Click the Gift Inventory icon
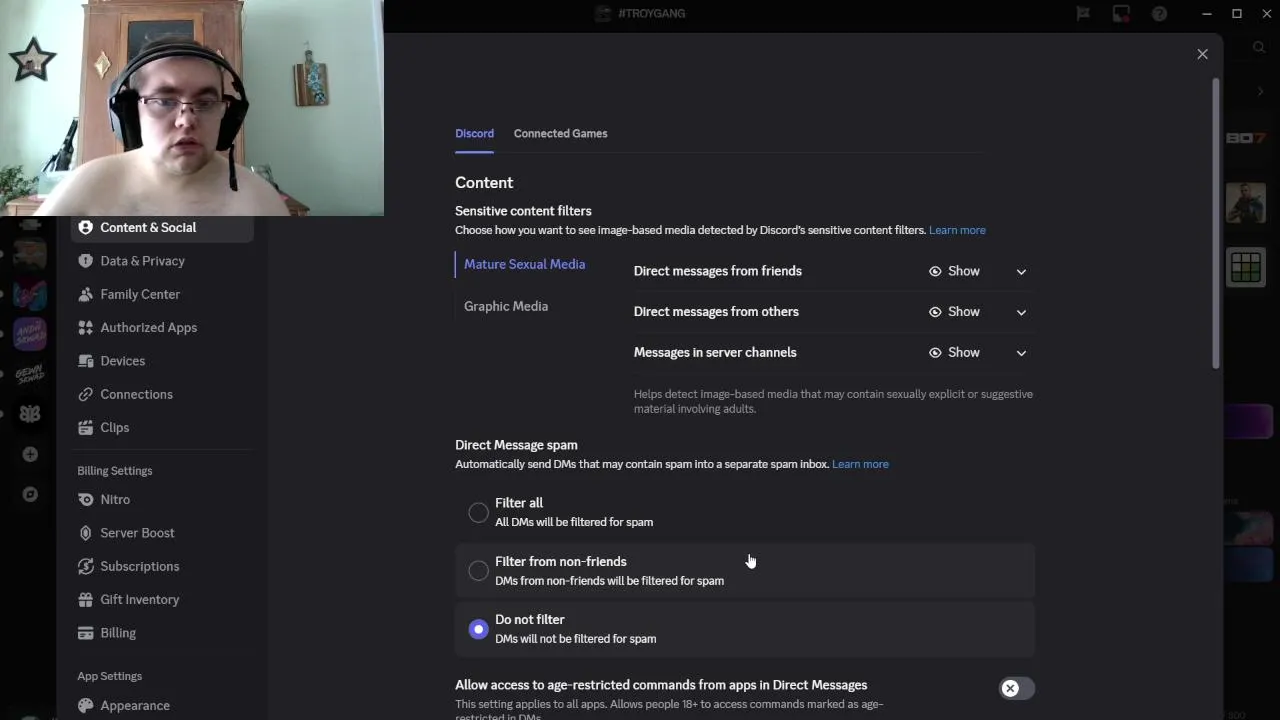This screenshot has height=720, width=1280. 86,599
